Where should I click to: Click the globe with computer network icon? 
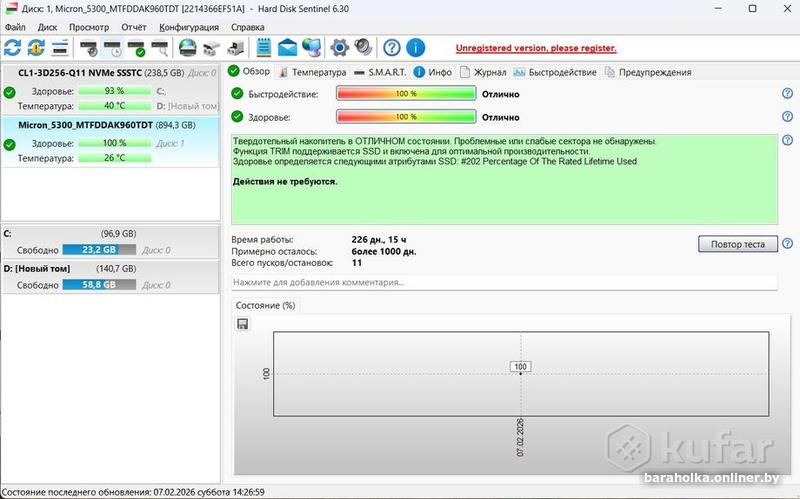click(x=311, y=48)
